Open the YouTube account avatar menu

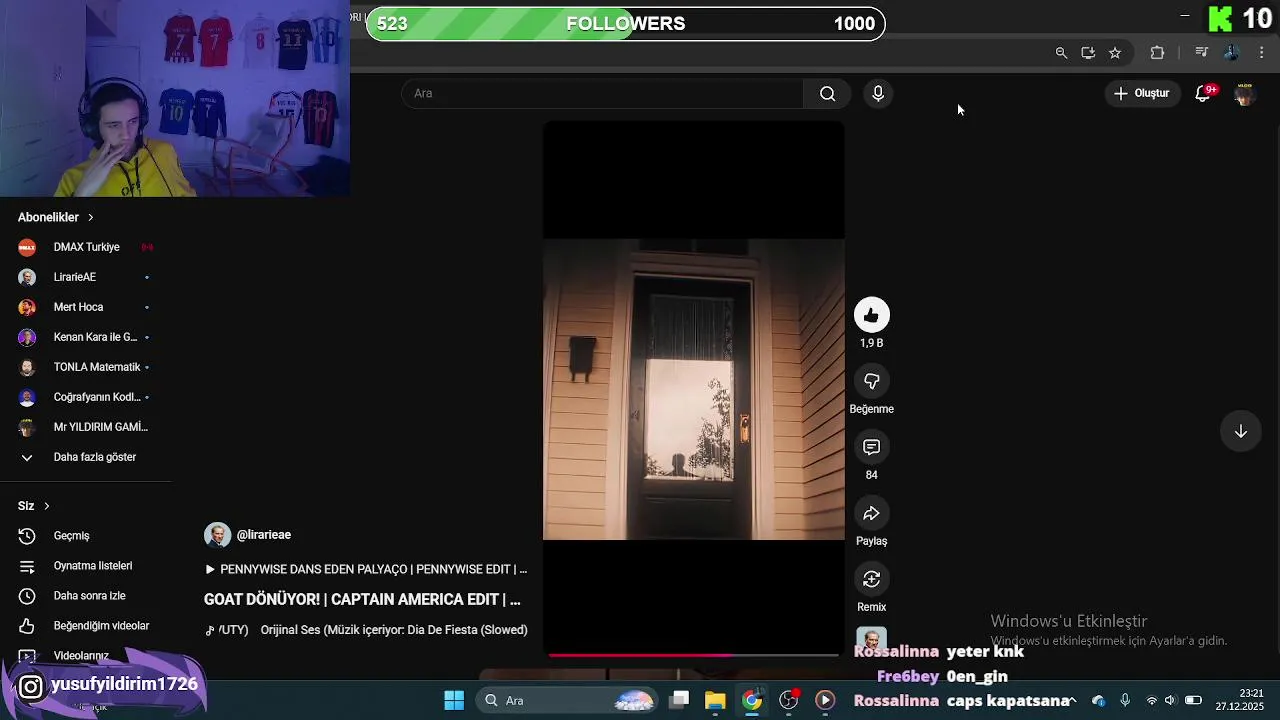pos(1244,93)
